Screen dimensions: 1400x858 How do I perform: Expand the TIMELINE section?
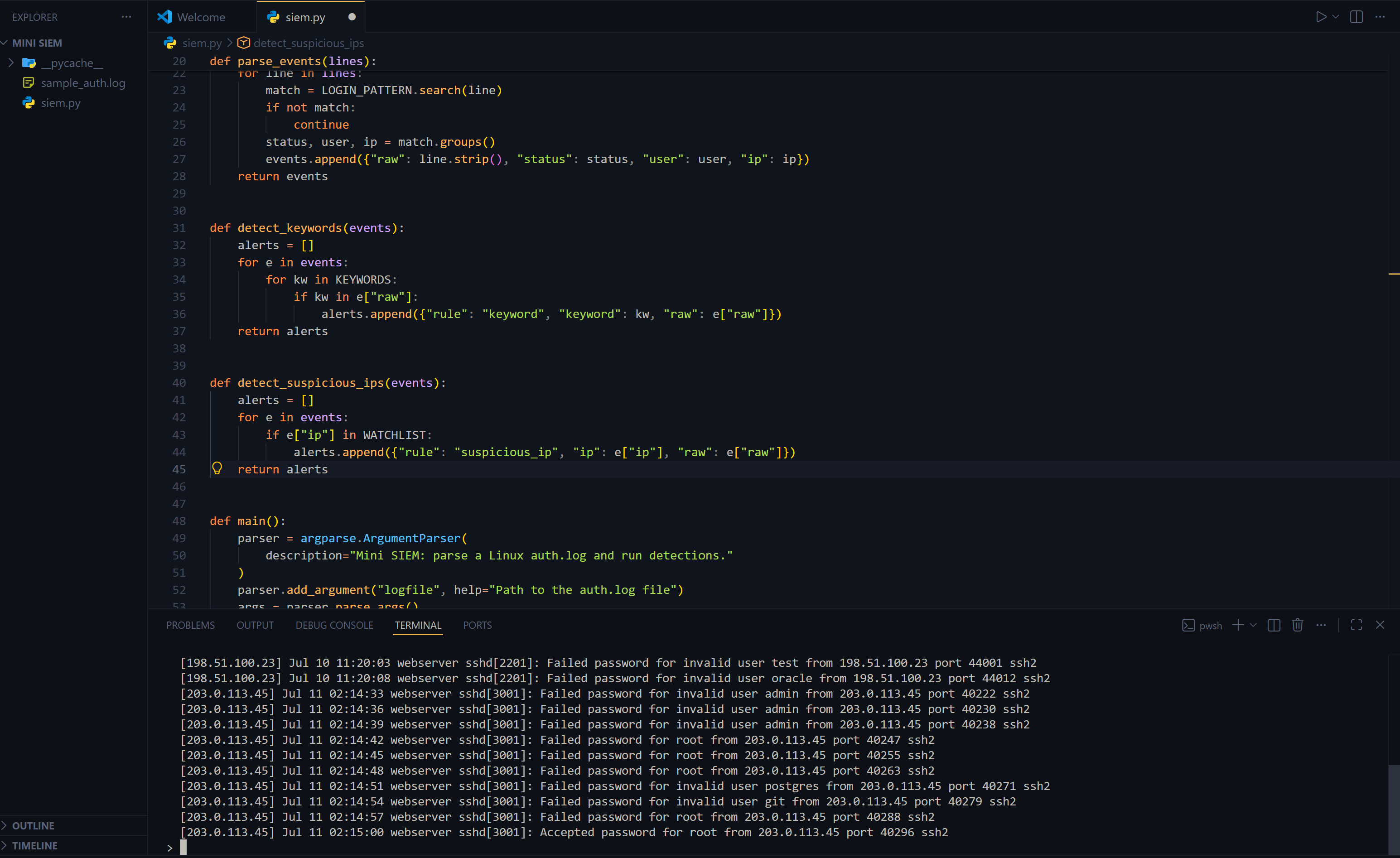click(x=34, y=845)
